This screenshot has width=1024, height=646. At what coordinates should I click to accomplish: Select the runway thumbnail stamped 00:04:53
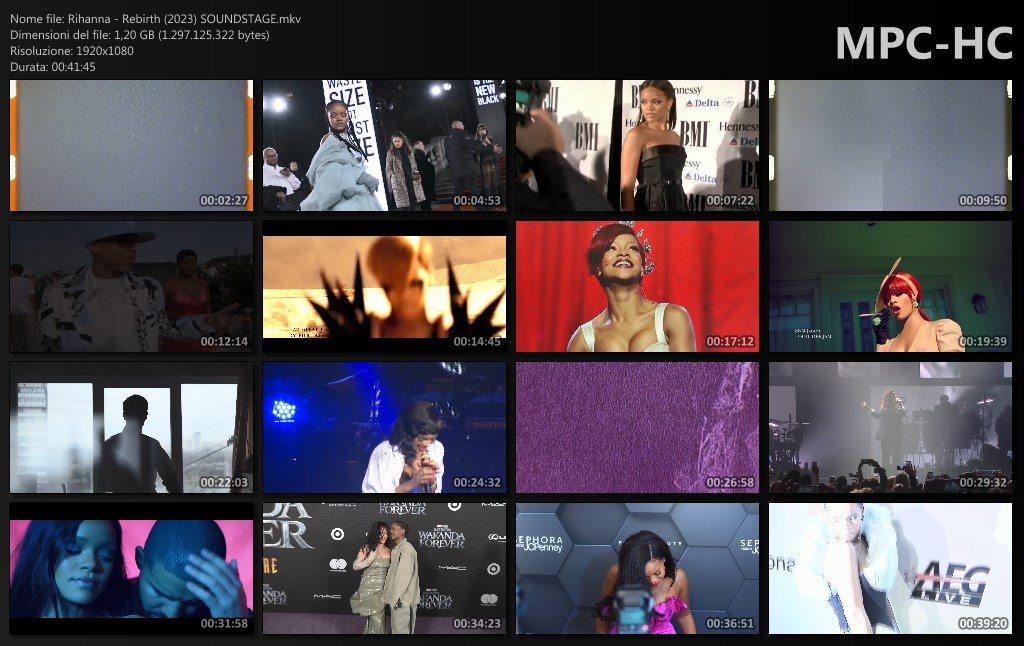tap(384, 146)
